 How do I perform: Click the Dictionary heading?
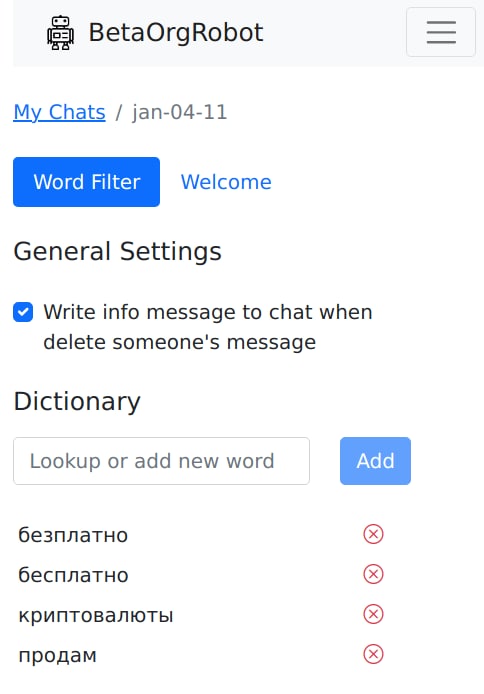(77, 401)
